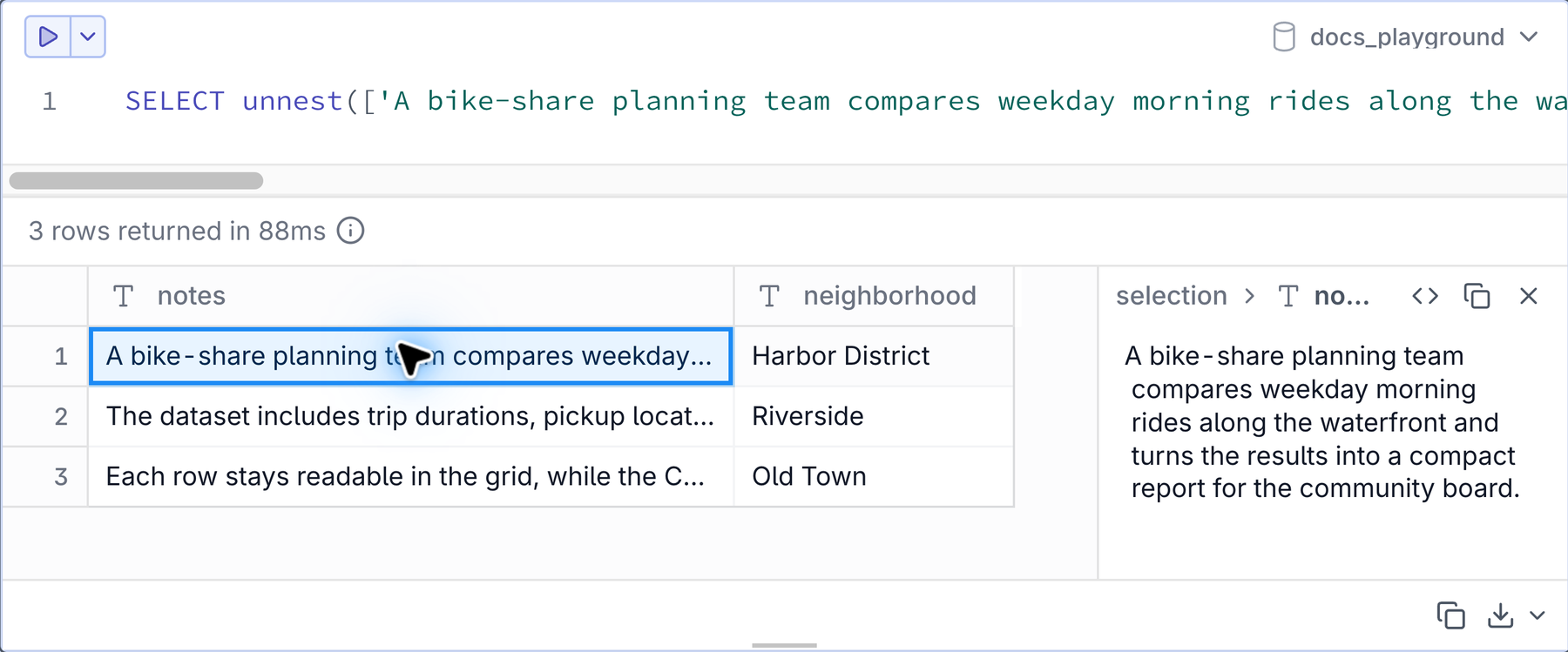1568x652 pixels.
Task: Click the database cylinder icon
Action: [1283, 37]
